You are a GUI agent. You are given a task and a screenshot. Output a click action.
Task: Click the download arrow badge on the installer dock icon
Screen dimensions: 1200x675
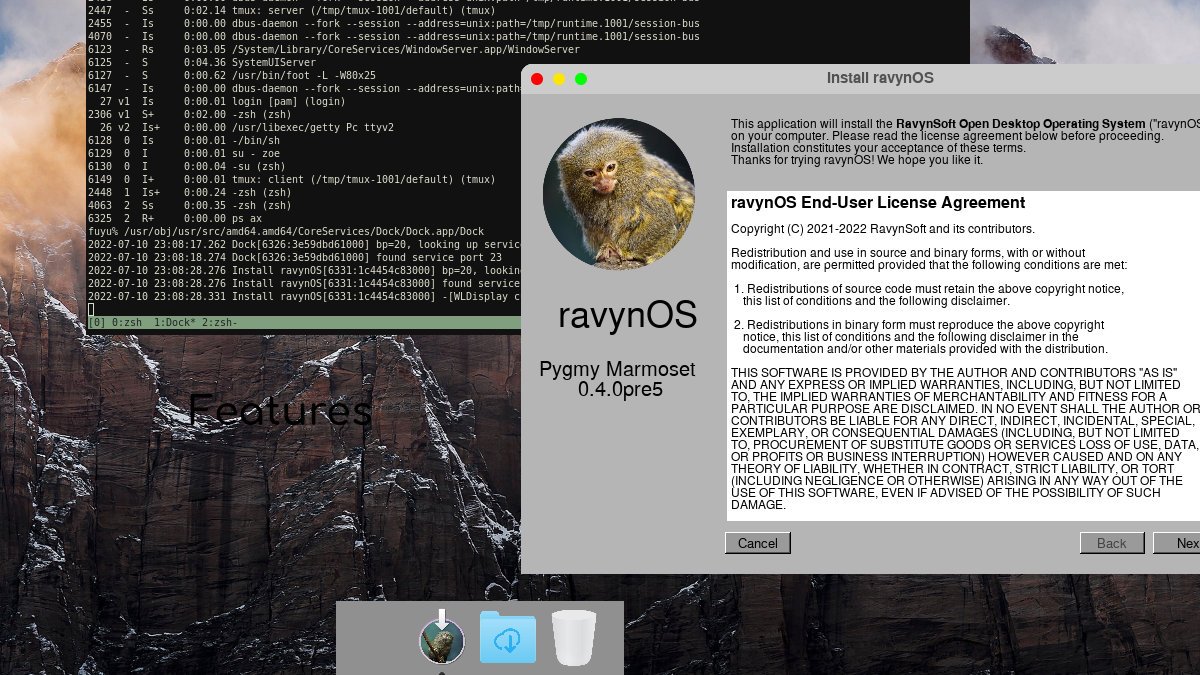441,618
